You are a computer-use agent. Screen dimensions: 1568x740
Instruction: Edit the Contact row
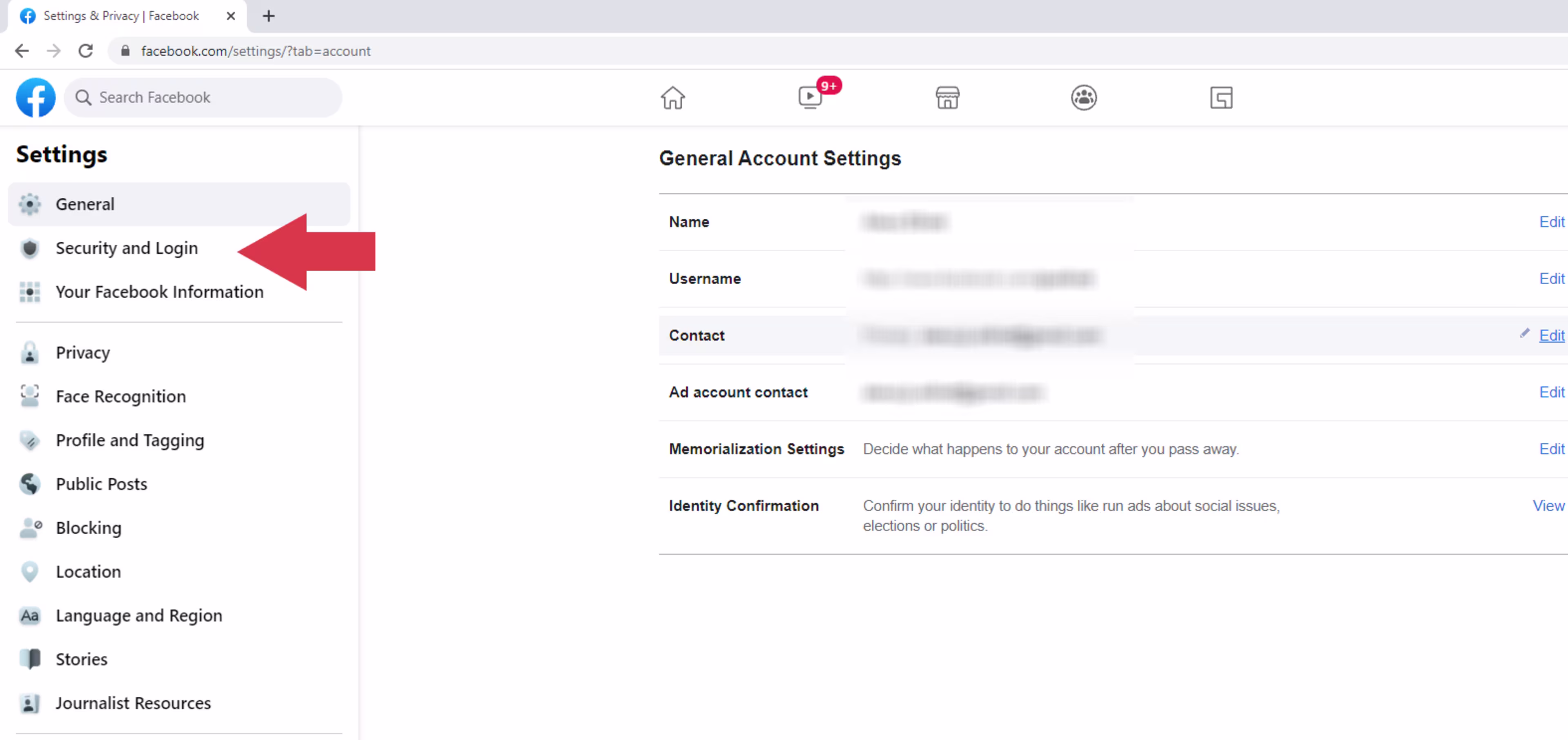[x=1552, y=335]
